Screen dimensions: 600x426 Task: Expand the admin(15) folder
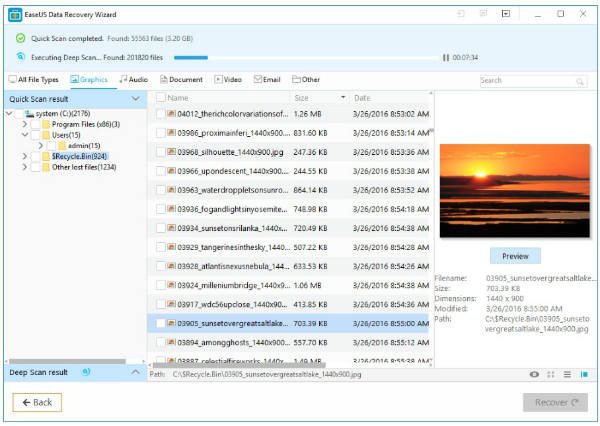coord(41,145)
